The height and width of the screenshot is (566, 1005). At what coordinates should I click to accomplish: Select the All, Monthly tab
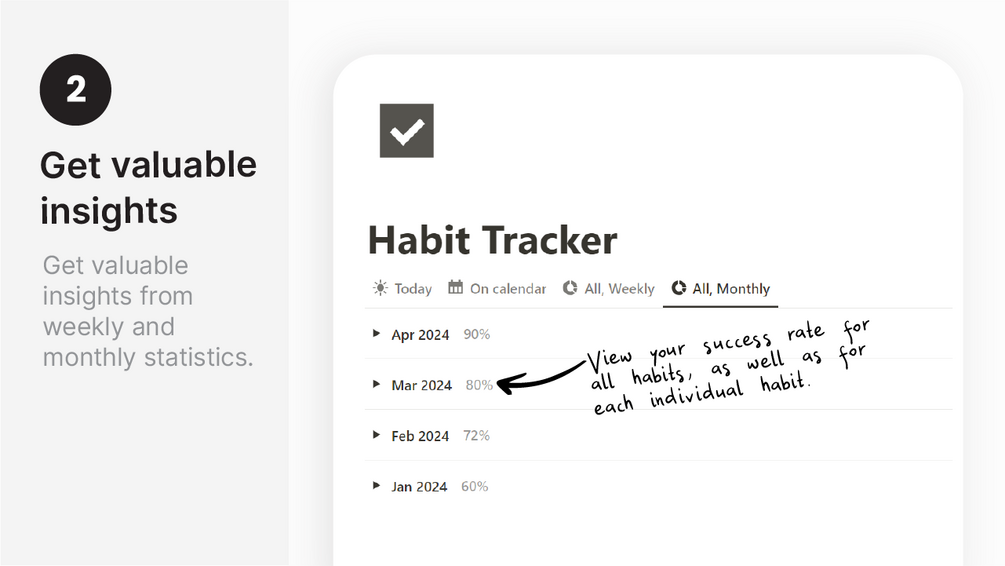pyautogui.click(x=730, y=289)
